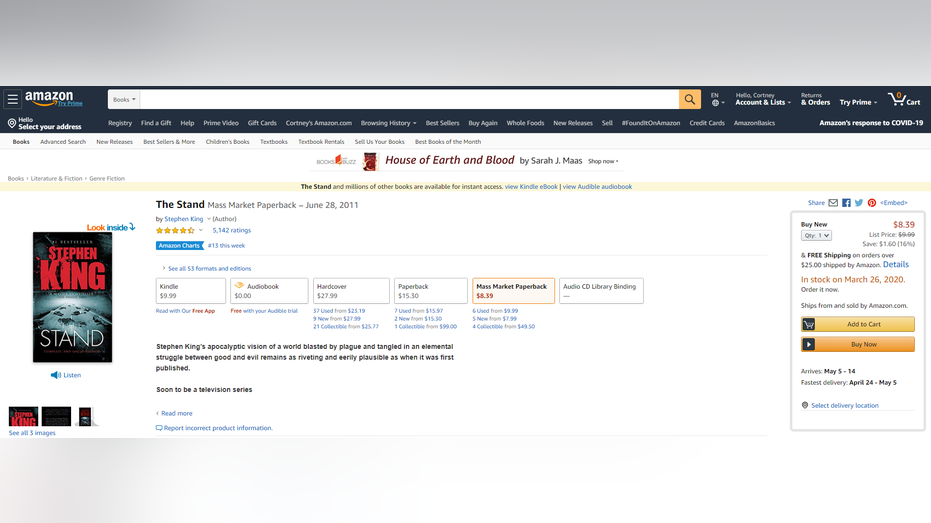Expand Browsing History dropdown
Image resolution: width=931 pixels, height=523 pixels.
coord(388,123)
